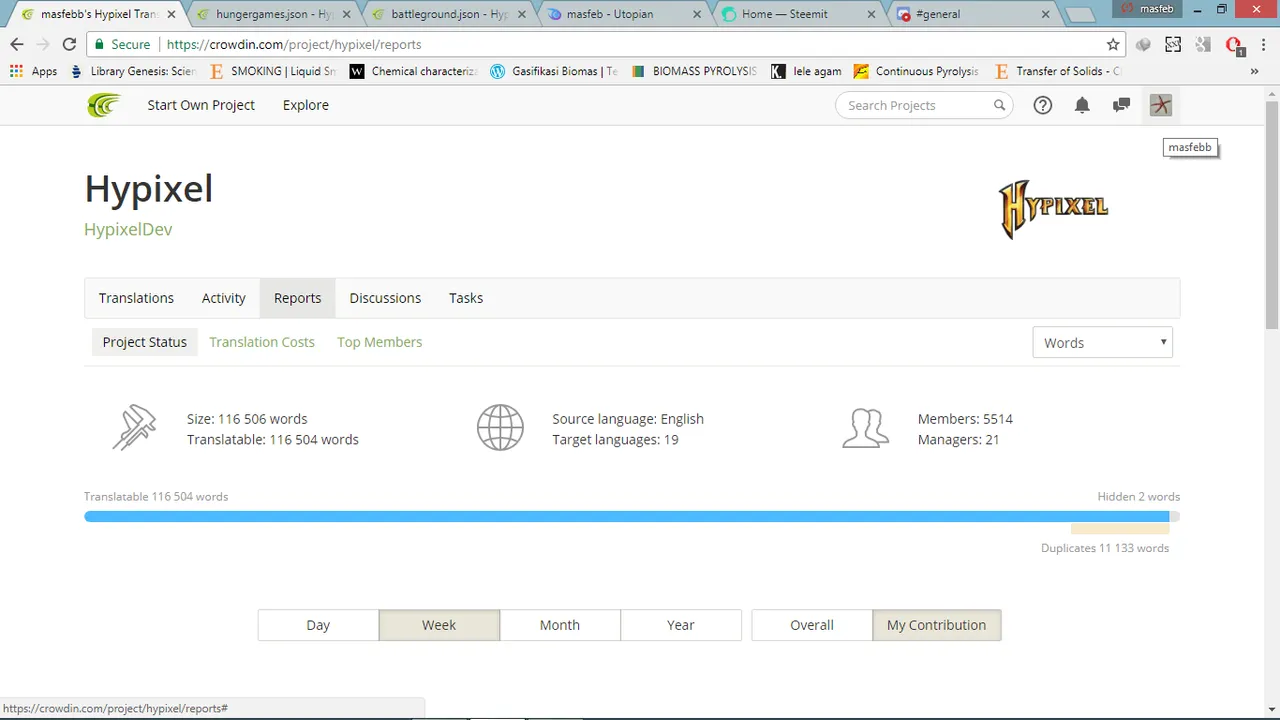Open Transfer of Solids bookmark
Screen dimensions: 1280x720
tap(1058, 71)
